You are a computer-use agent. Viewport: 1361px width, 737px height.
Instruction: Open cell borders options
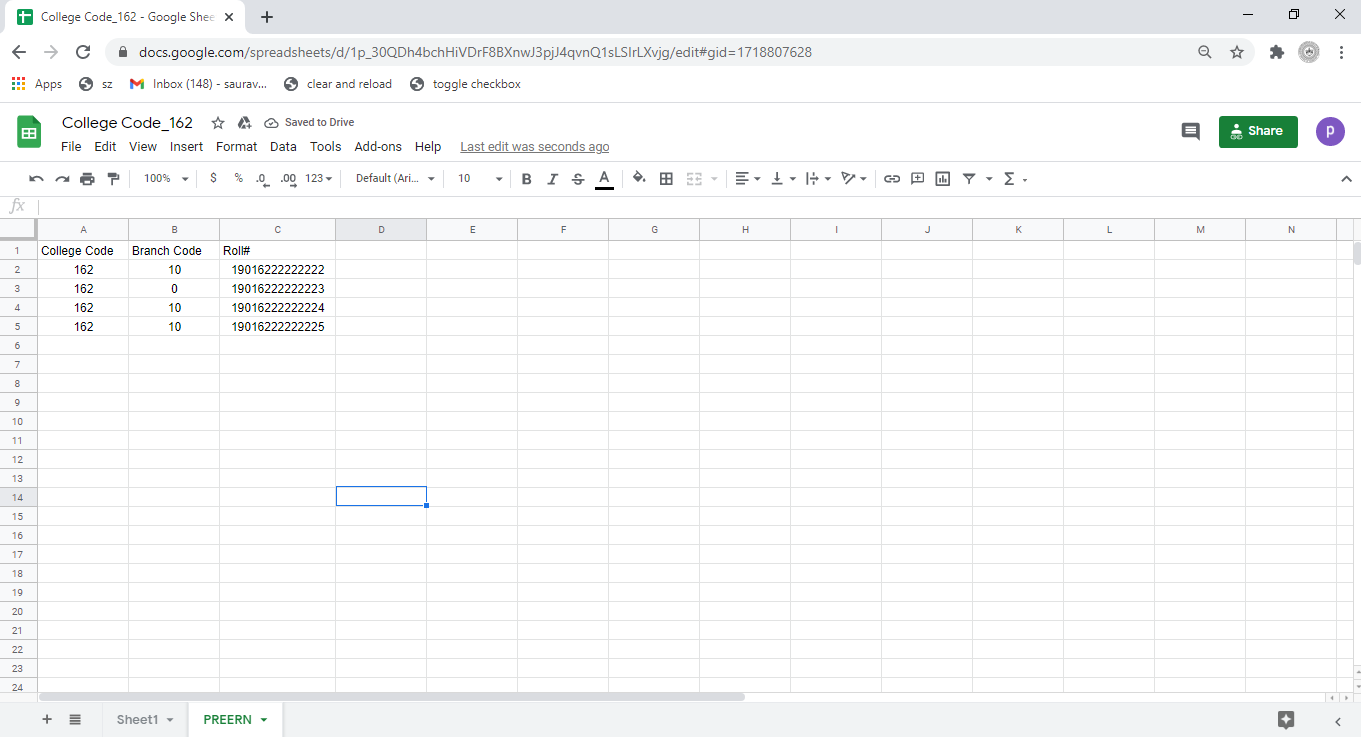(x=666, y=179)
